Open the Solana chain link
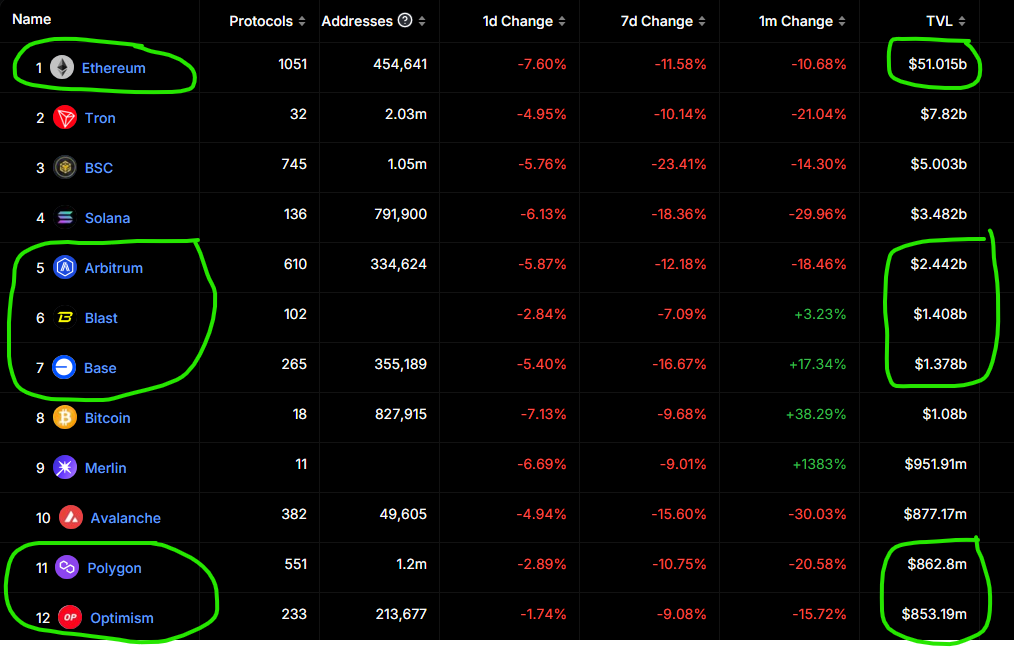Screen dimensions: 1014x647 pos(107,218)
